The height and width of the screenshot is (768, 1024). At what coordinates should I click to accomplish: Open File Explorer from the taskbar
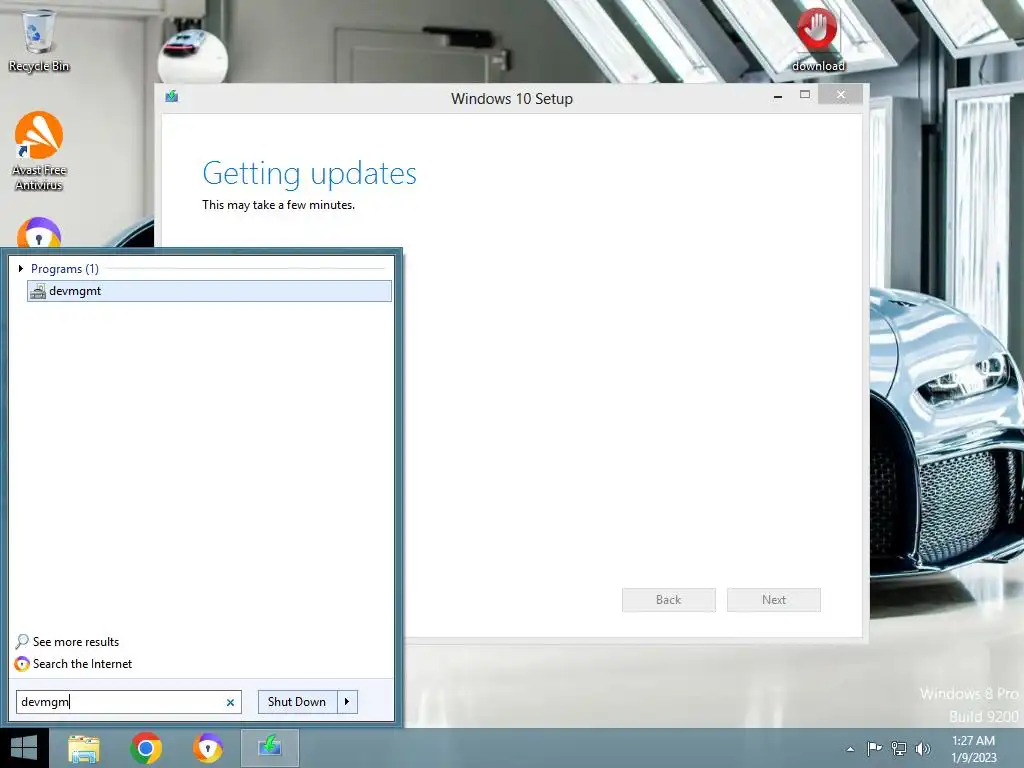click(84, 748)
